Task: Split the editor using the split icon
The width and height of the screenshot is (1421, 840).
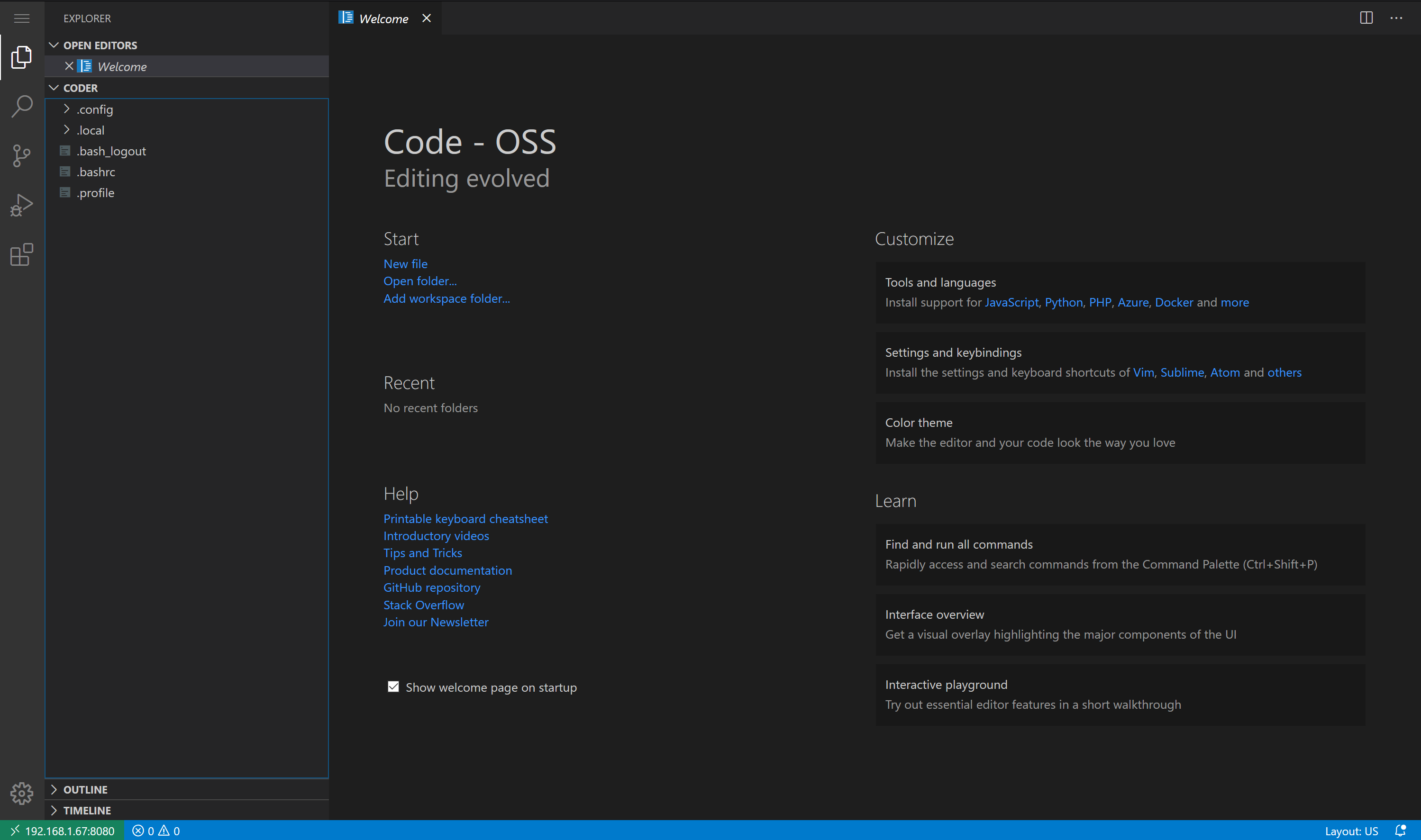Action: click(x=1366, y=18)
